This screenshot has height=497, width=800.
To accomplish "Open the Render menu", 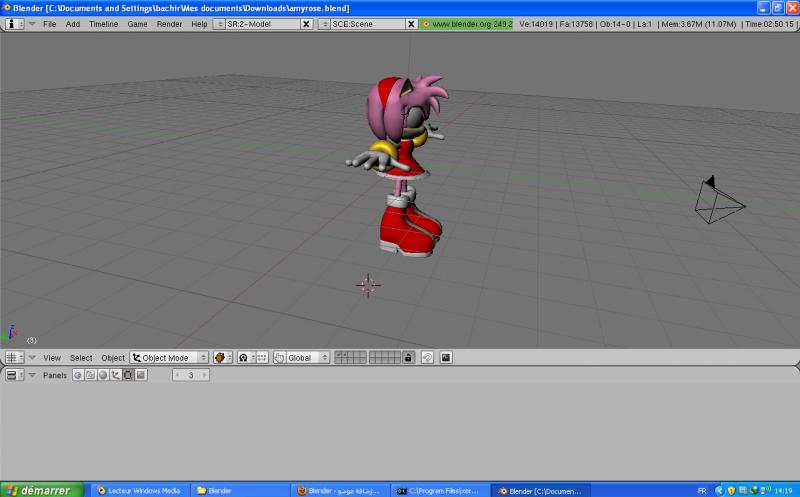I will pyautogui.click(x=169, y=24).
